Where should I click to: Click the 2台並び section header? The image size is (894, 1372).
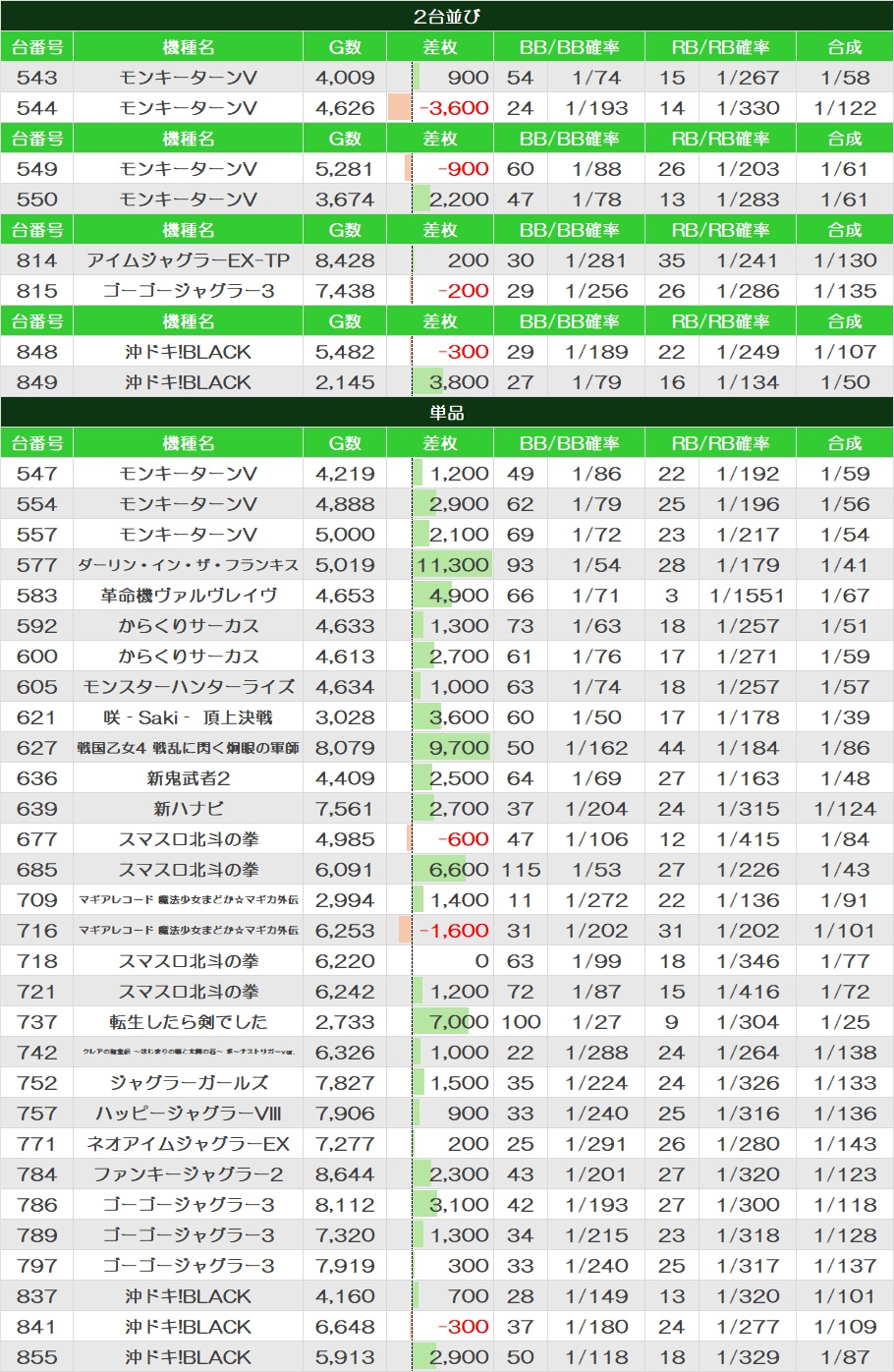[447, 16]
